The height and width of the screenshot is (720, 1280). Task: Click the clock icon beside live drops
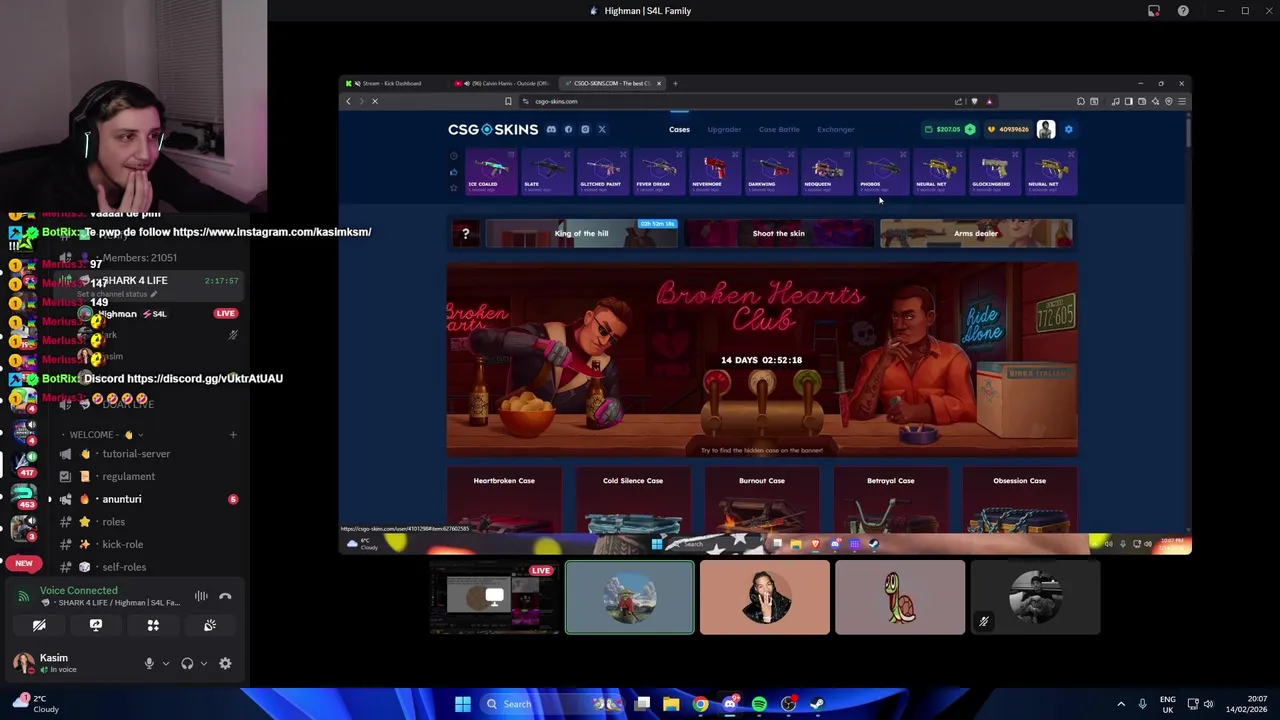tap(453, 156)
